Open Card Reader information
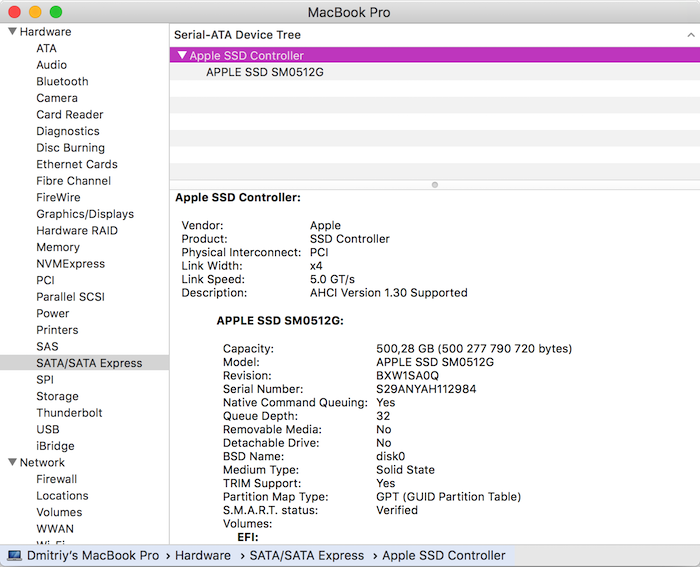700x567 pixels. coord(70,114)
